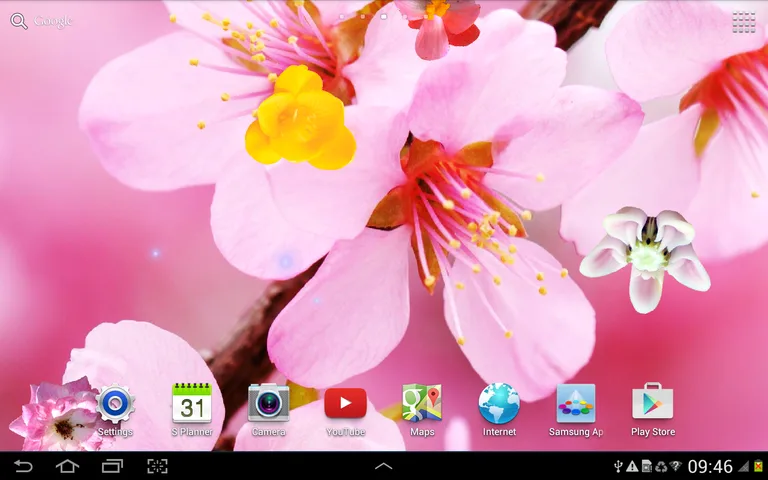Screen dimensions: 768x480
Task: Tap the mobile signal strength icon
Action: tap(744, 466)
